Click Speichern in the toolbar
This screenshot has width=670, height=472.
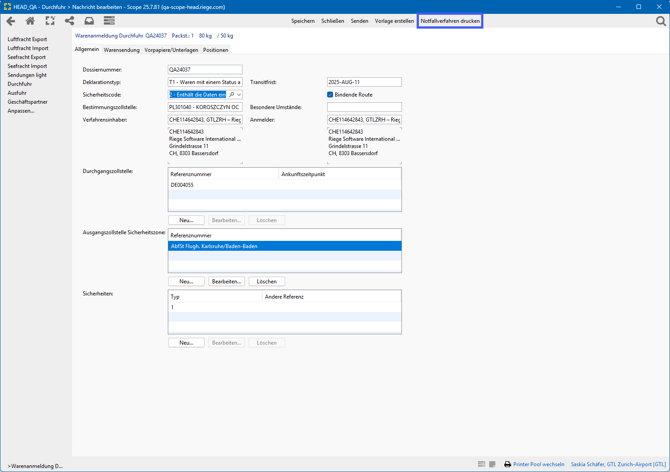pyautogui.click(x=303, y=21)
